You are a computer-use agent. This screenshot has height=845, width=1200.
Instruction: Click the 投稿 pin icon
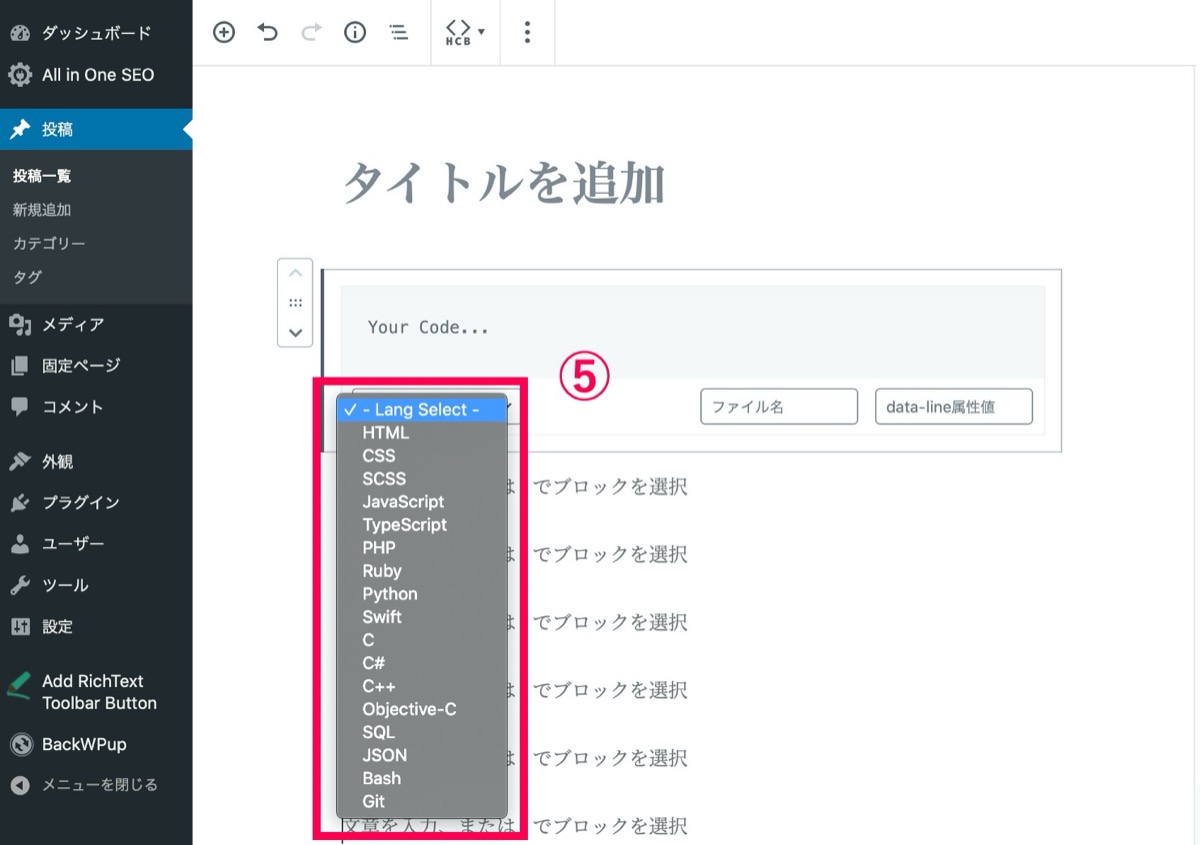click(x=20, y=129)
